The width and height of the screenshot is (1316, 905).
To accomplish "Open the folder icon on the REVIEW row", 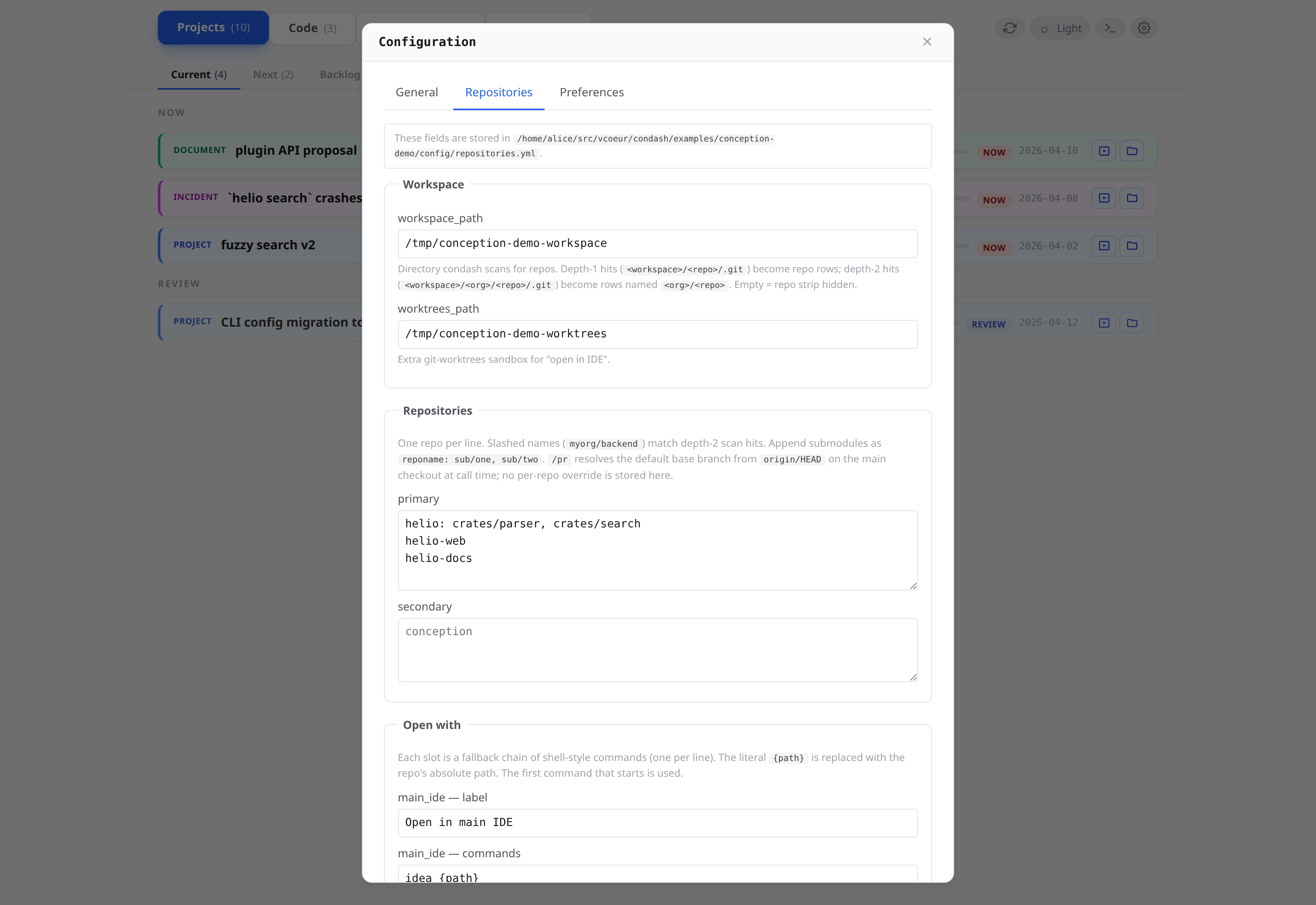I will point(1131,323).
